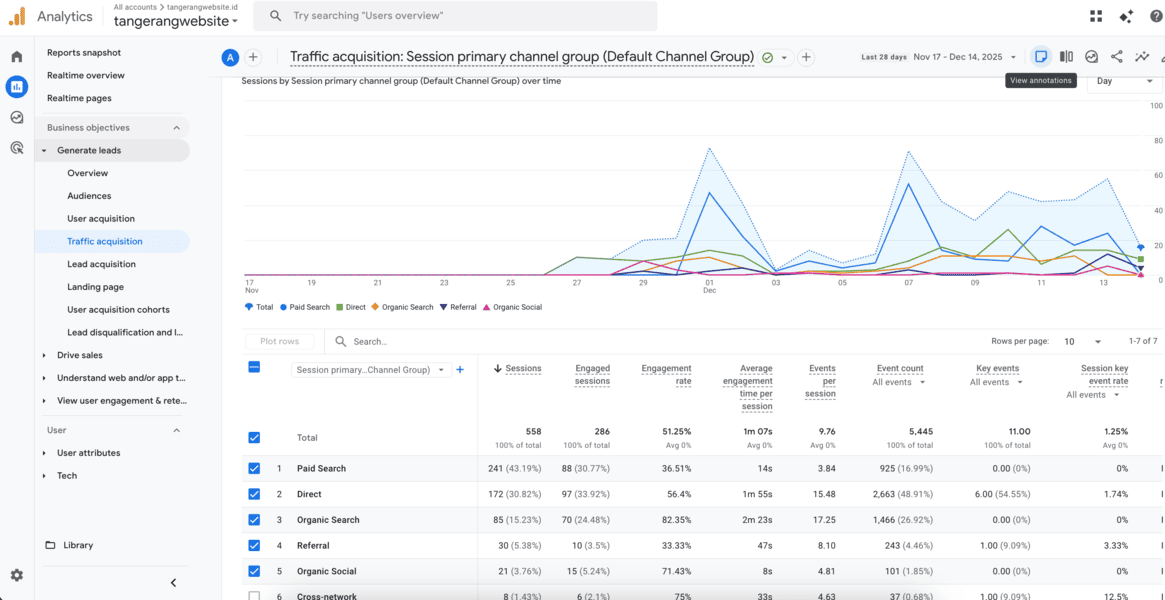Open the Library link
Image resolution: width=1165 pixels, height=600 pixels.
(78, 545)
